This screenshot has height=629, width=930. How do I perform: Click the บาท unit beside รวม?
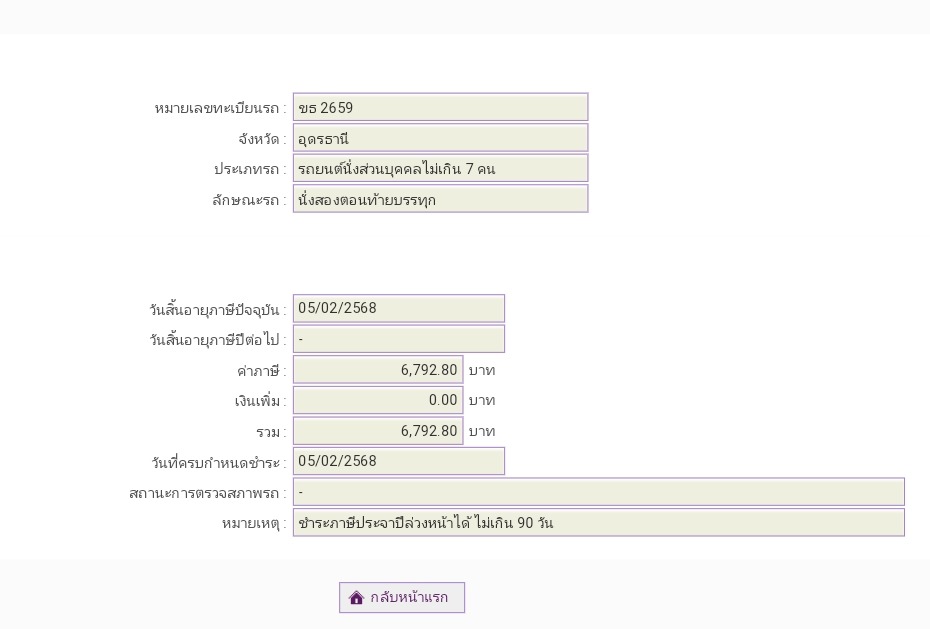pyautogui.click(x=482, y=432)
